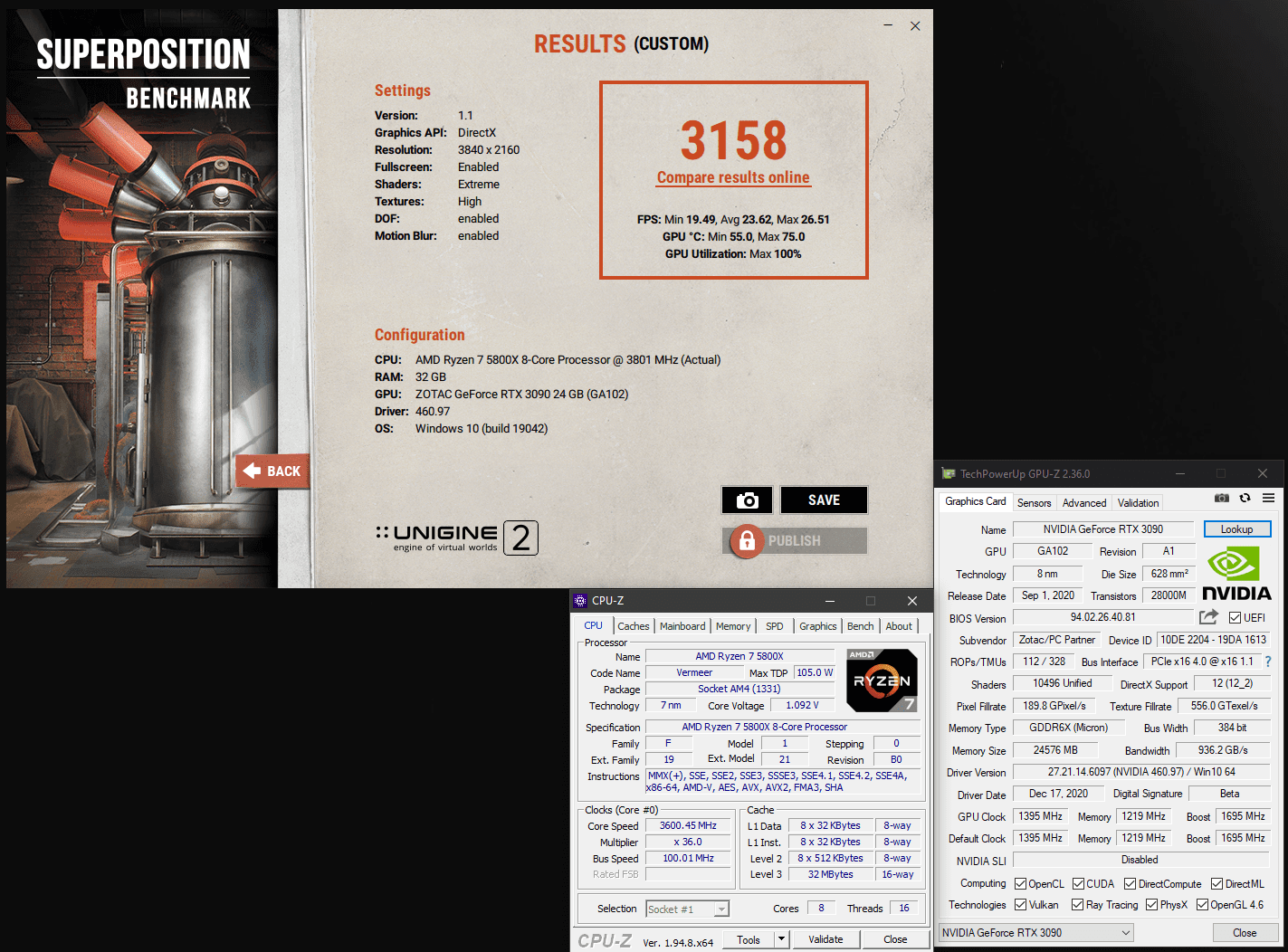Switch to the Sensors tab in GPU-Z
1288x952 pixels.
[1035, 503]
